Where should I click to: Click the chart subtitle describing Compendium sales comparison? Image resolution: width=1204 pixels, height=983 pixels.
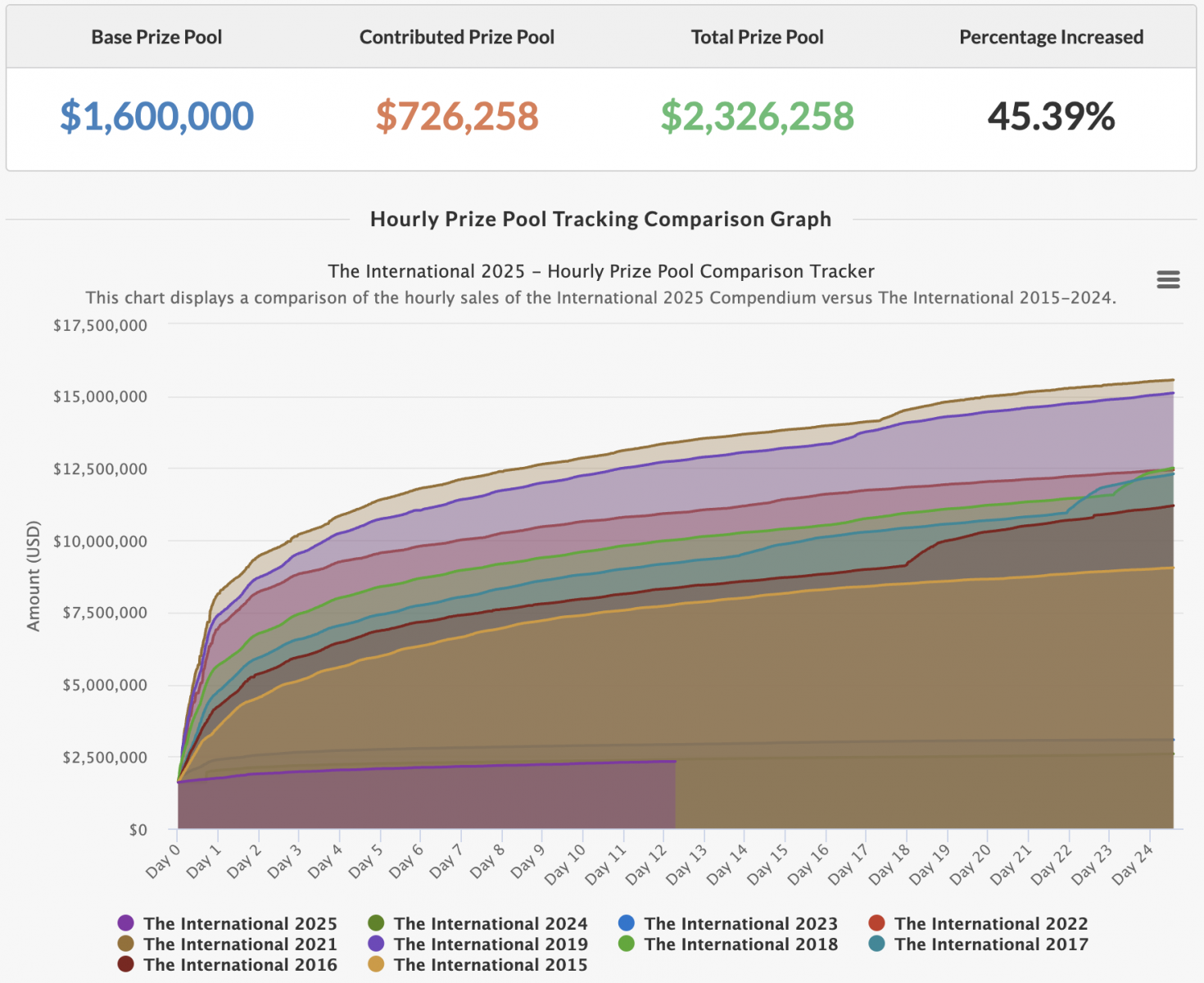[601, 298]
